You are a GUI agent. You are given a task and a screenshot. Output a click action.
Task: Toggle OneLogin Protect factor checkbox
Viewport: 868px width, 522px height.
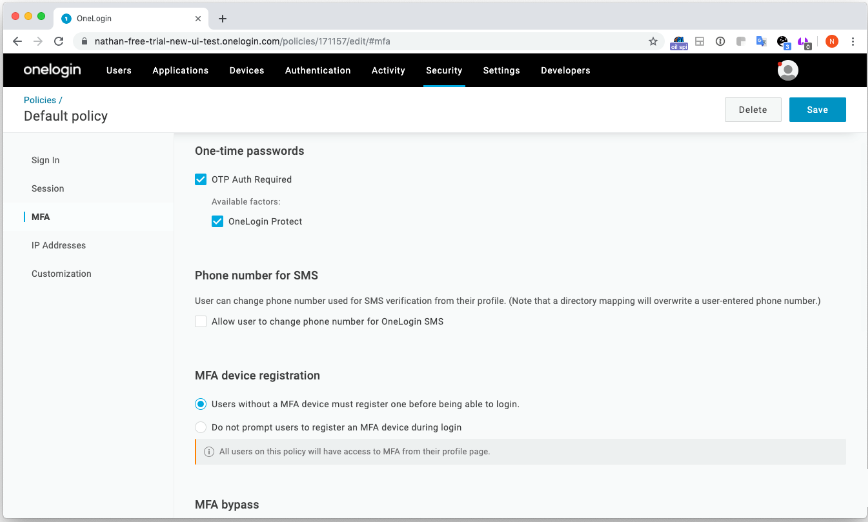pyautogui.click(x=218, y=221)
